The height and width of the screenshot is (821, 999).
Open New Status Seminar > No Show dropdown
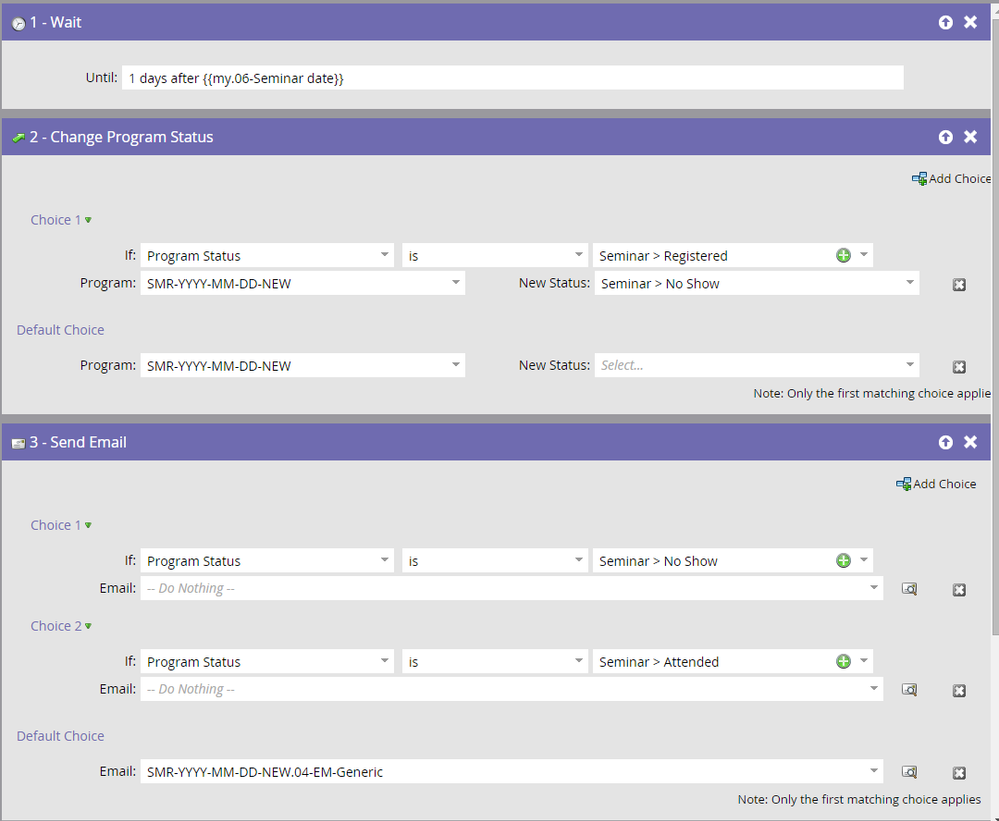click(756, 283)
